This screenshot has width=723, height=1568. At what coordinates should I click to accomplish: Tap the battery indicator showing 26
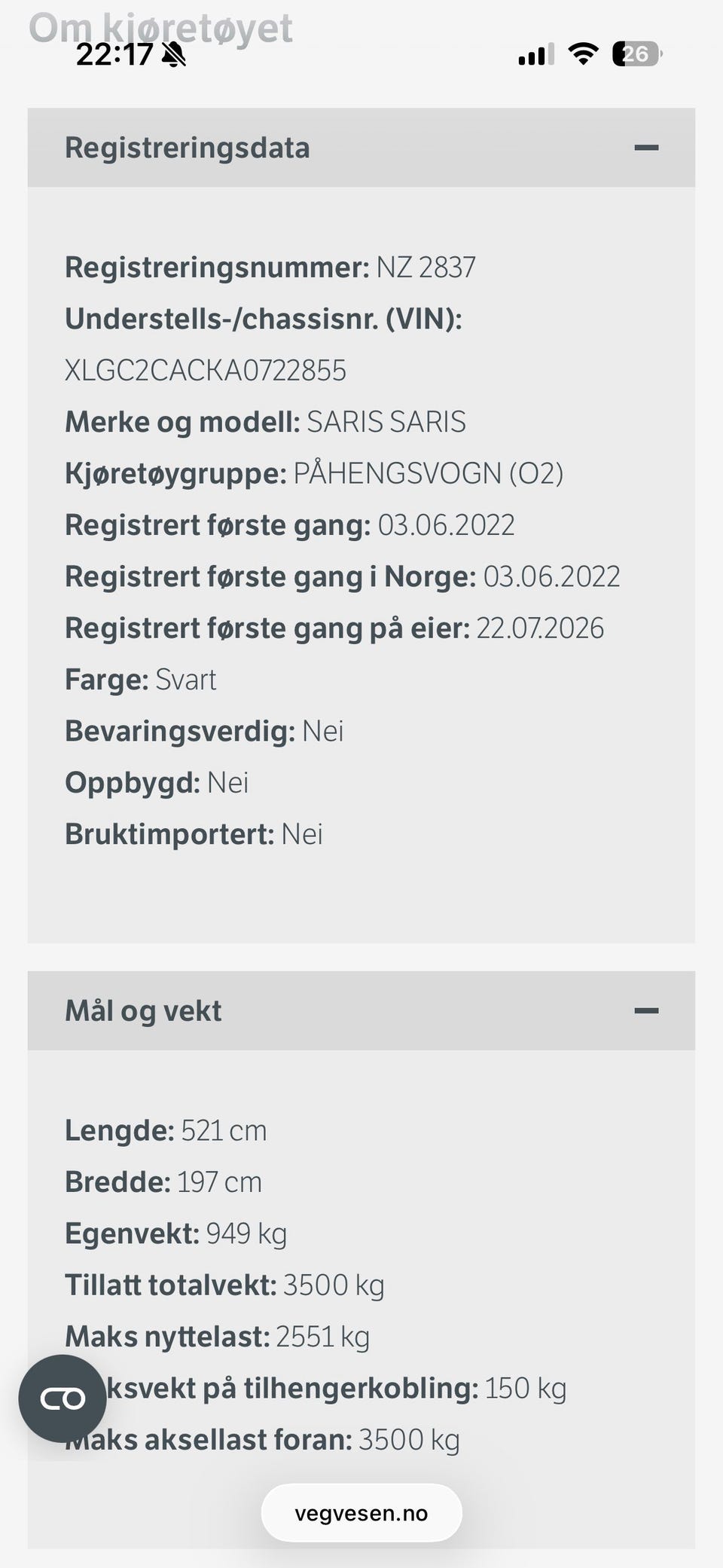coord(637,53)
